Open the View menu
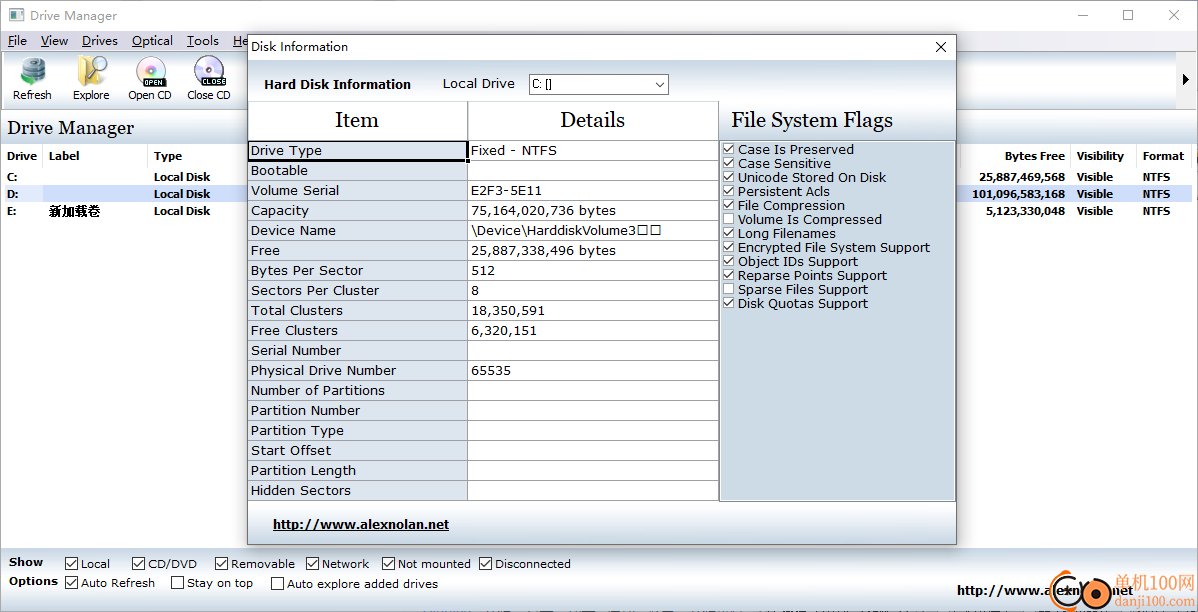Viewport: 1198px width, 612px height. pos(54,40)
